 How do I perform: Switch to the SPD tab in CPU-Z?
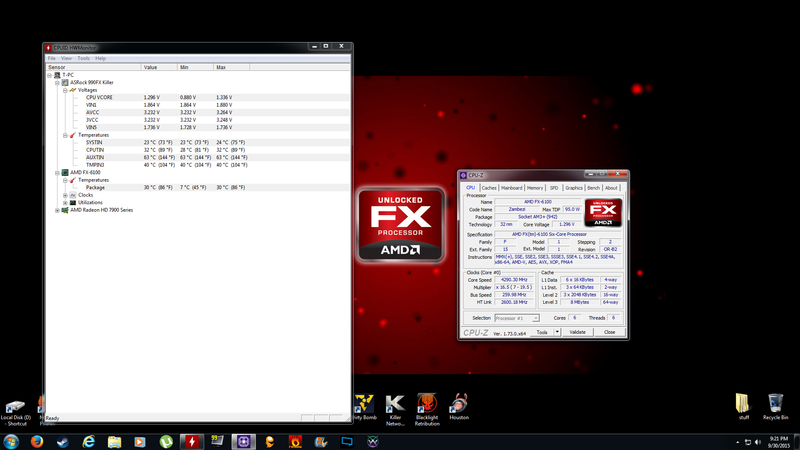pos(554,188)
